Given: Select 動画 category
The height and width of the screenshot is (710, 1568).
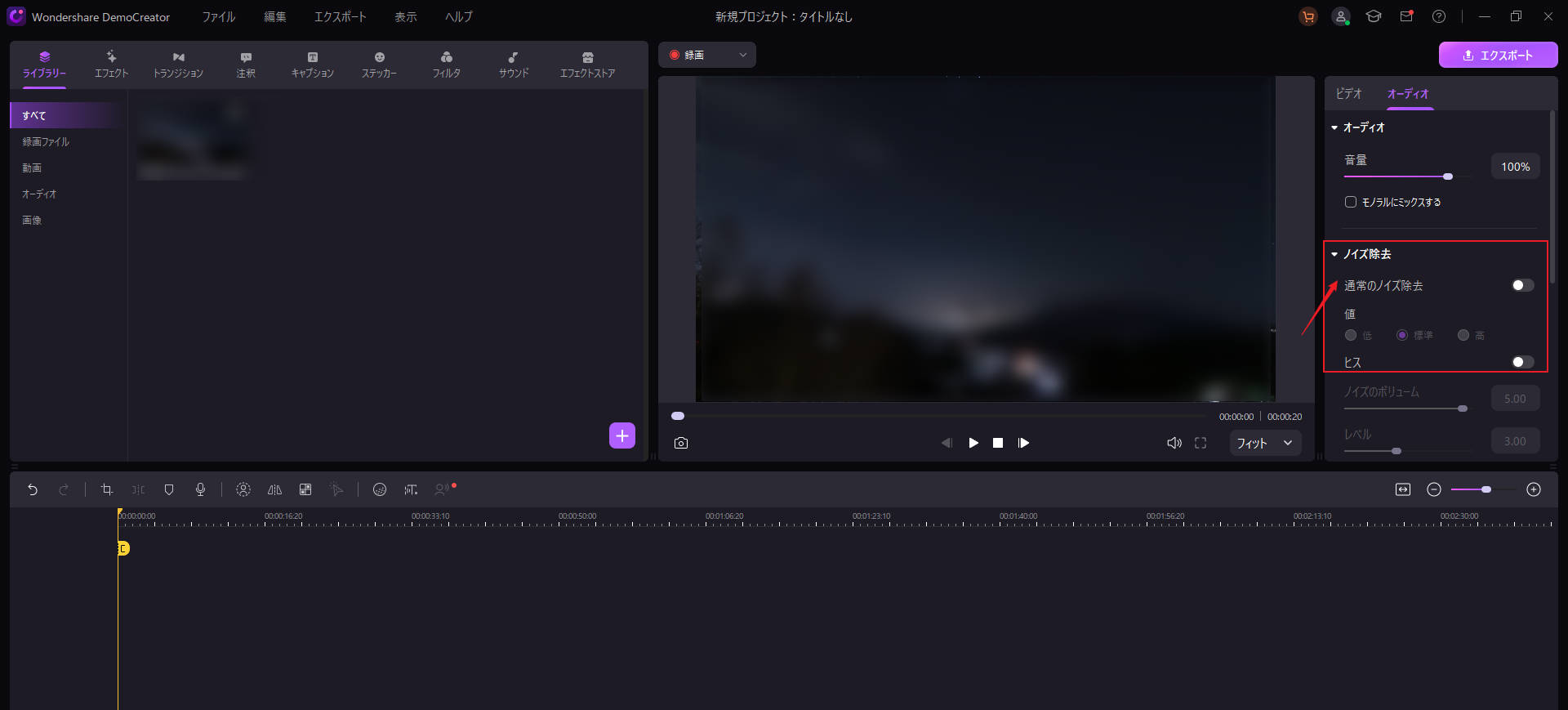Looking at the screenshot, I should click(32, 167).
